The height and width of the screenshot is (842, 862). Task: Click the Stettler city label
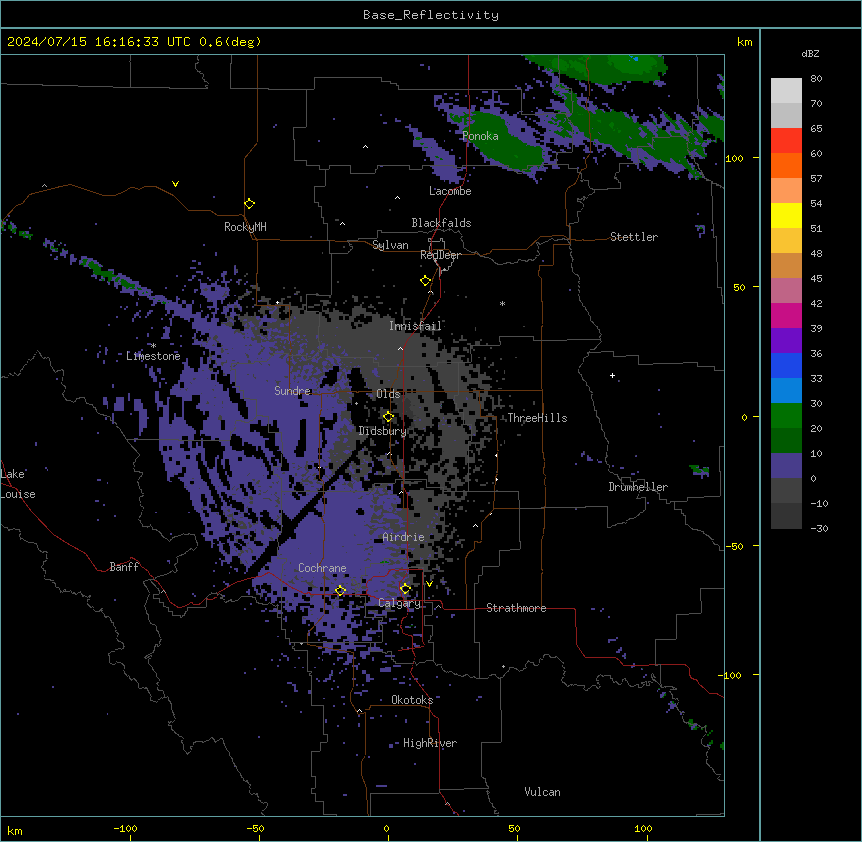pos(634,237)
